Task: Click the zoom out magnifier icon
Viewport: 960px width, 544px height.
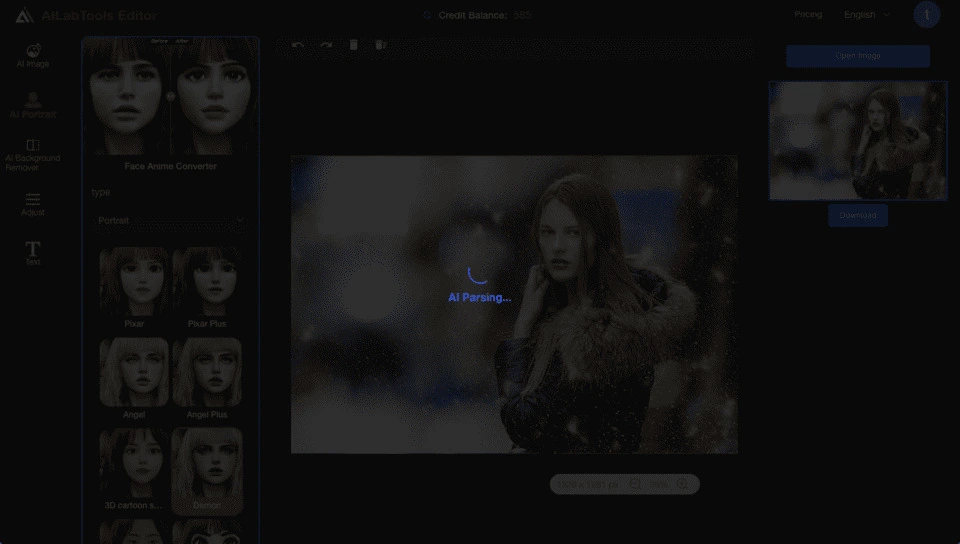Action: tap(636, 484)
